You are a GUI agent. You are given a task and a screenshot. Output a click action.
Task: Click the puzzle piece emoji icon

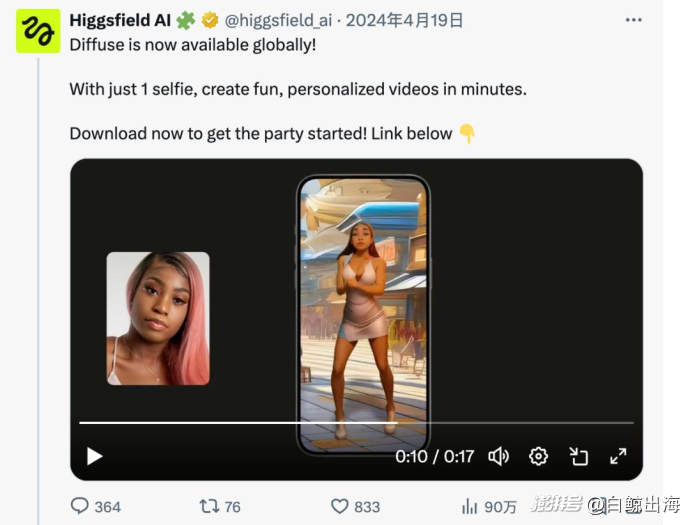tap(186, 20)
